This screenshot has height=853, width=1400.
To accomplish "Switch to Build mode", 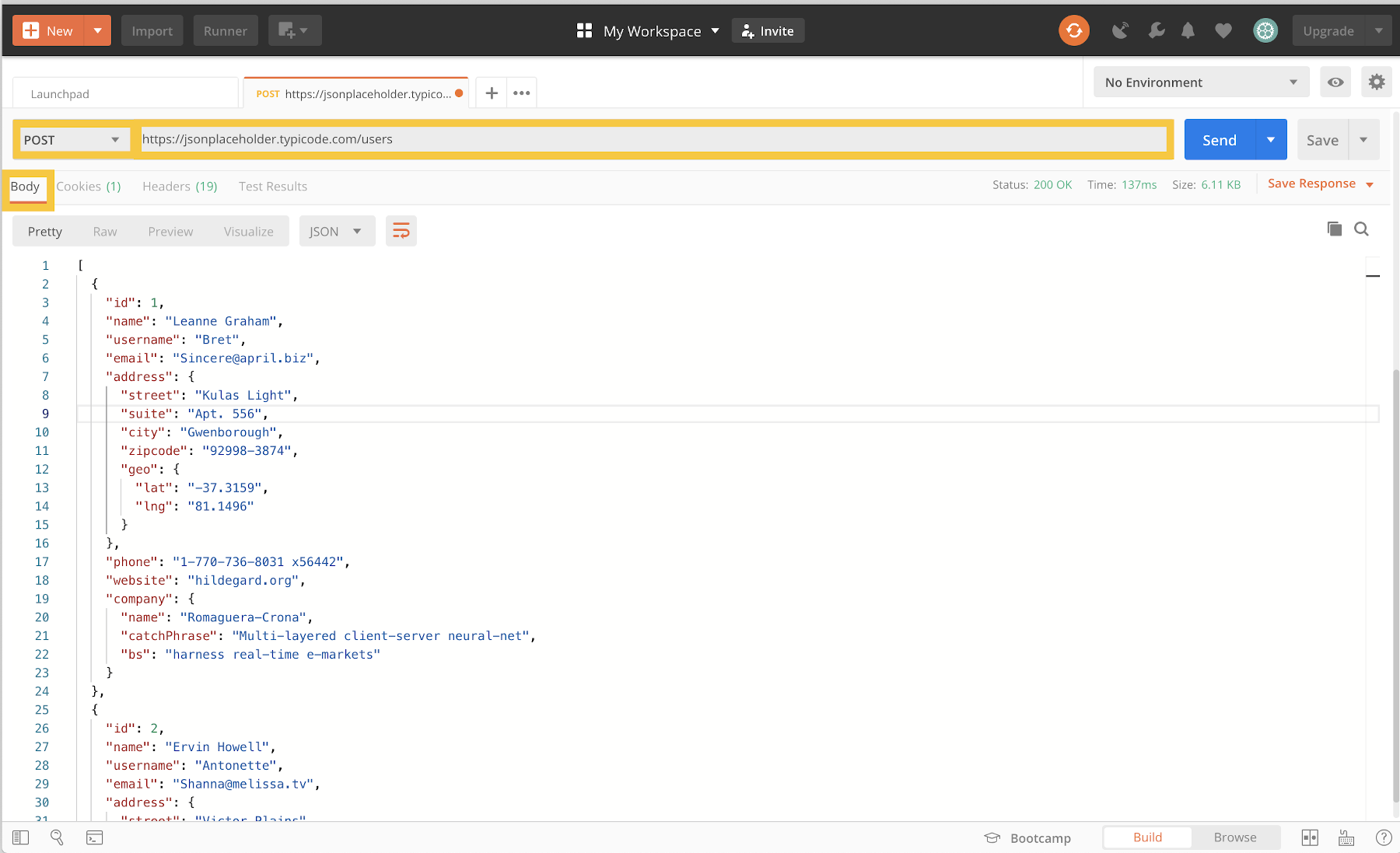I will [x=1147, y=837].
